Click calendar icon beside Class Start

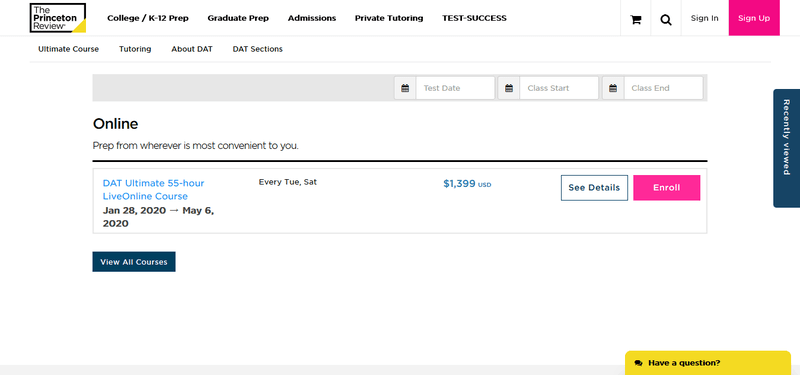coord(509,88)
